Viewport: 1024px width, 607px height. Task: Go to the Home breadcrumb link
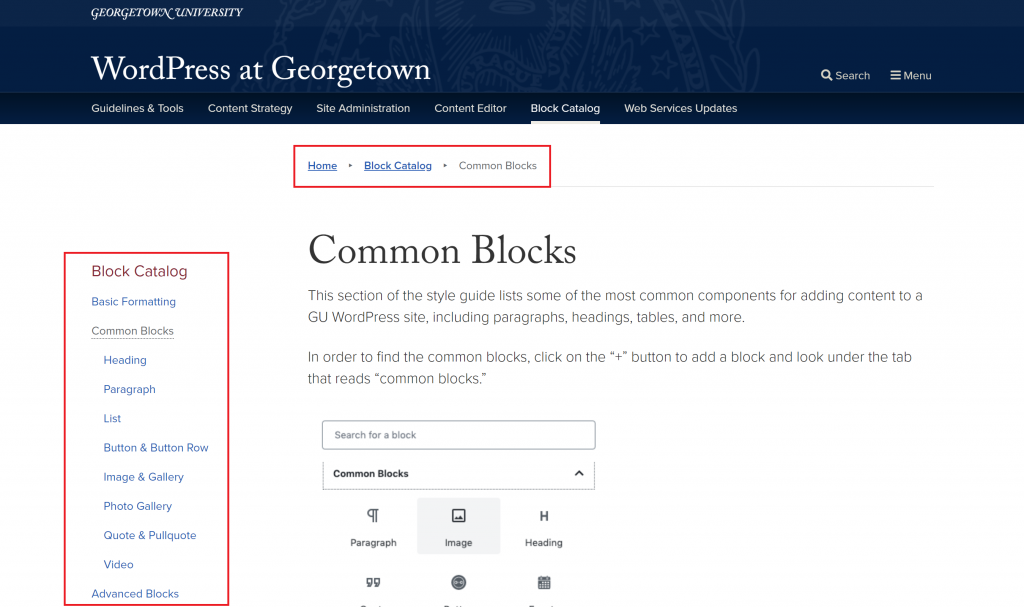pos(323,166)
